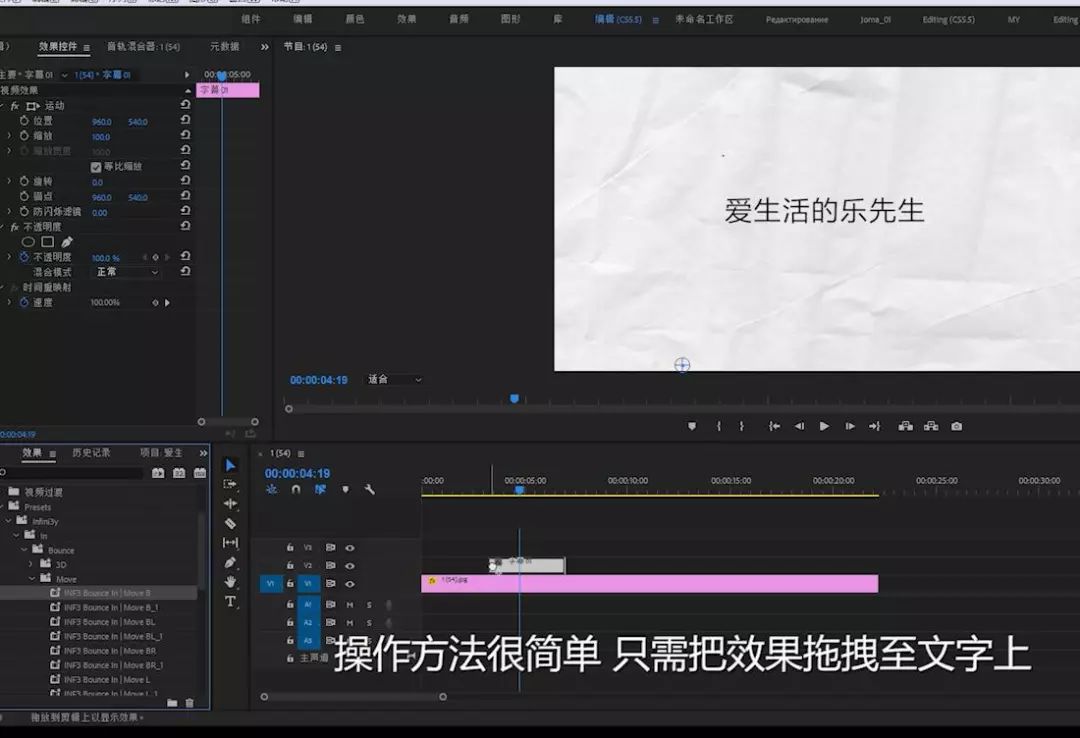Image resolution: width=1080 pixels, height=738 pixels.
Task: Mute audio track A1 with the M button
Action: point(349,605)
